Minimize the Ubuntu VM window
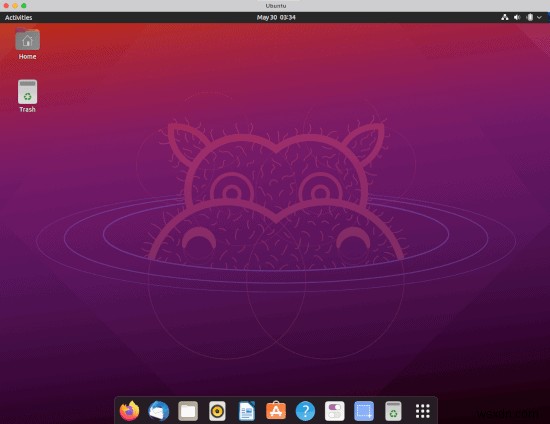This screenshot has width=550, height=424. (15, 6)
